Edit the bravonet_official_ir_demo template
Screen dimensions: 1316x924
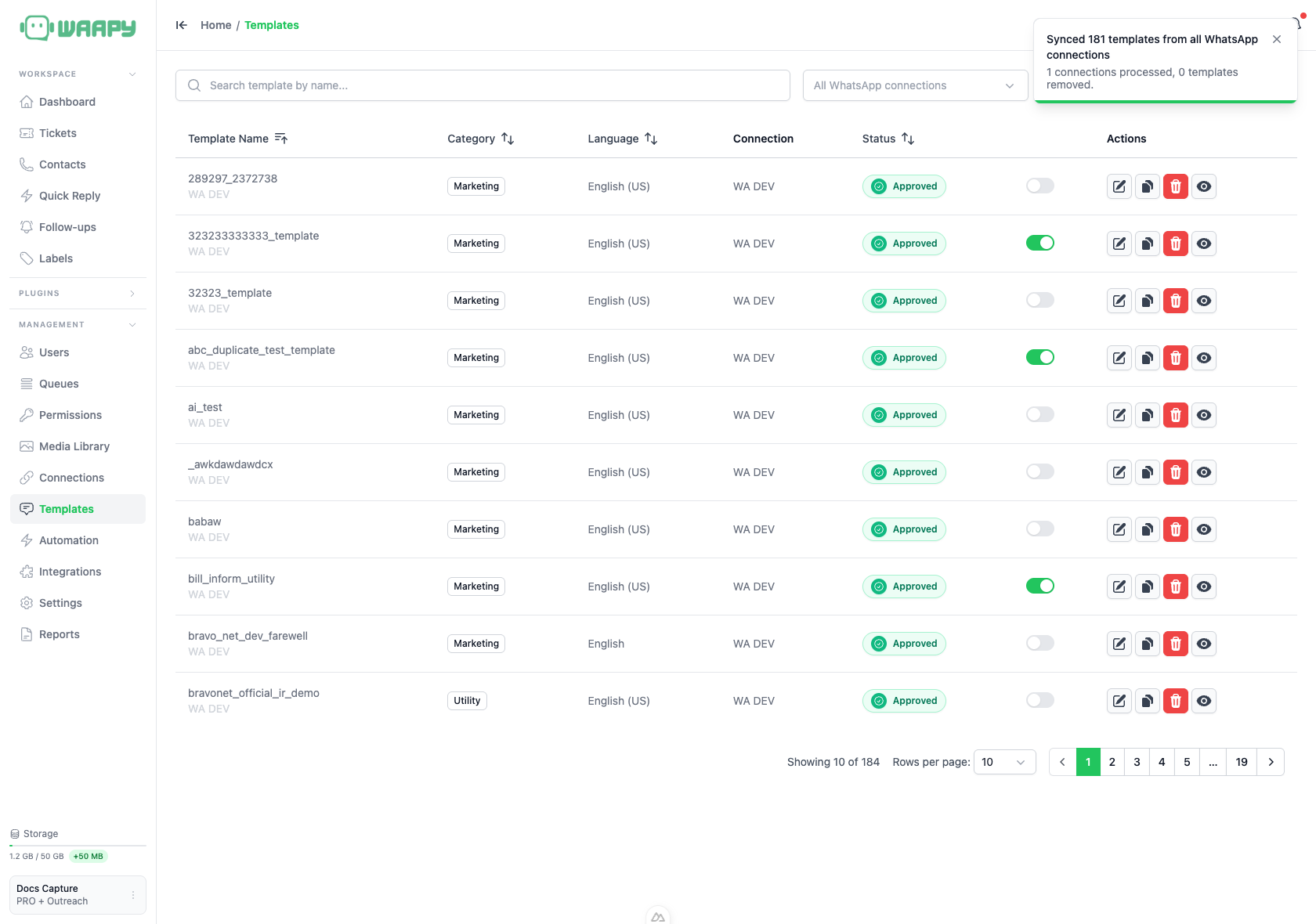(x=1119, y=701)
